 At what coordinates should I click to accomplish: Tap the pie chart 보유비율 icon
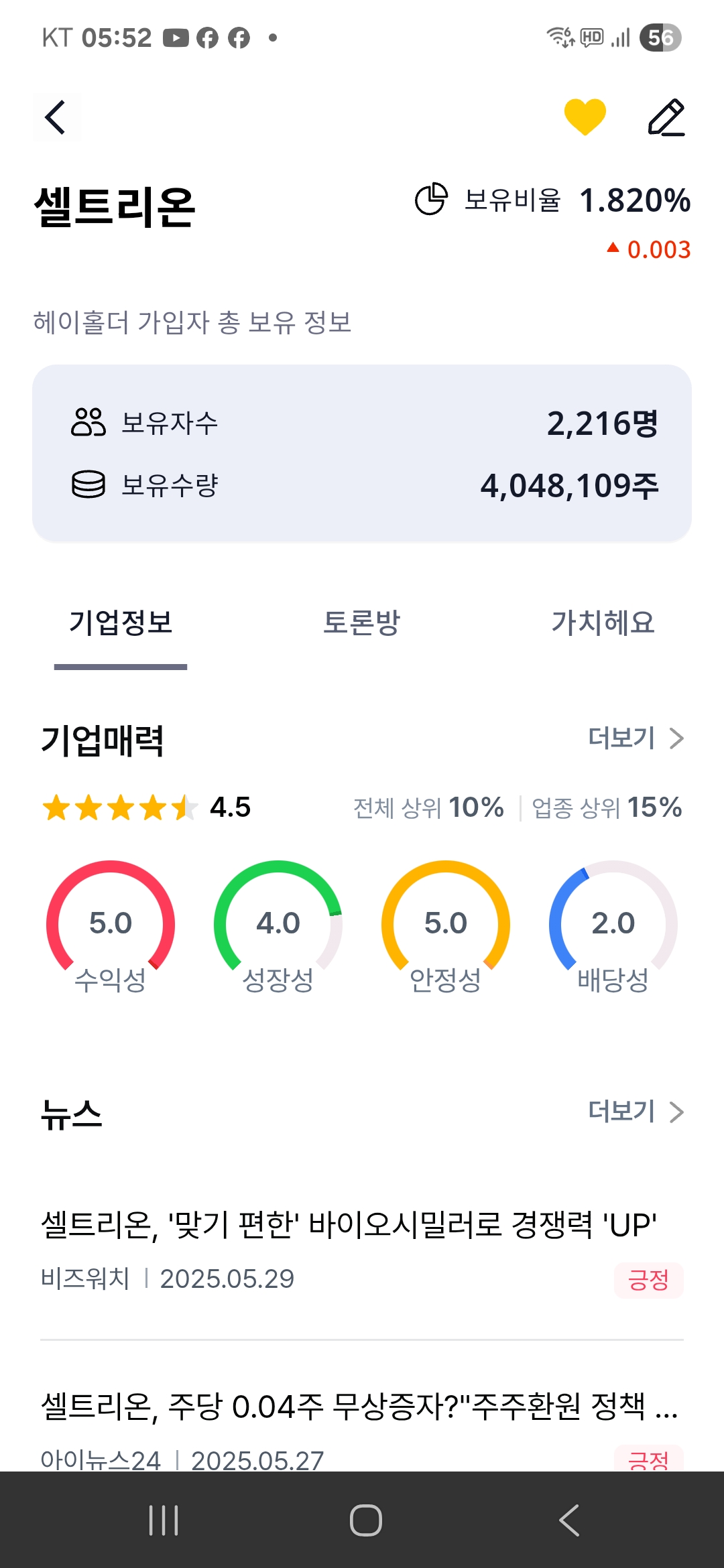point(430,199)
